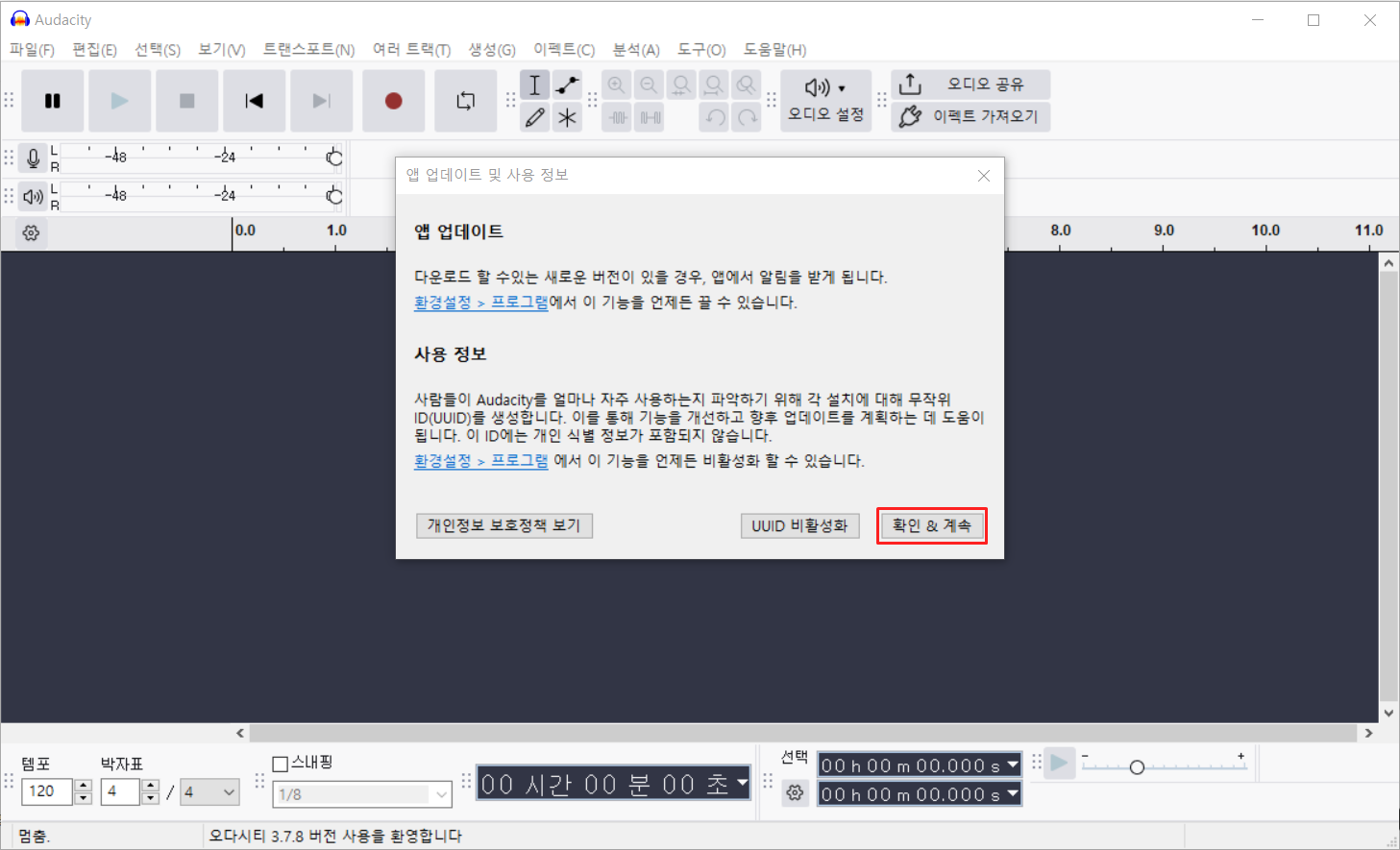The width and height of the screenshot is (1400, 850).
Task: Adjust the recording level slider knob
Action: (334, 158)
